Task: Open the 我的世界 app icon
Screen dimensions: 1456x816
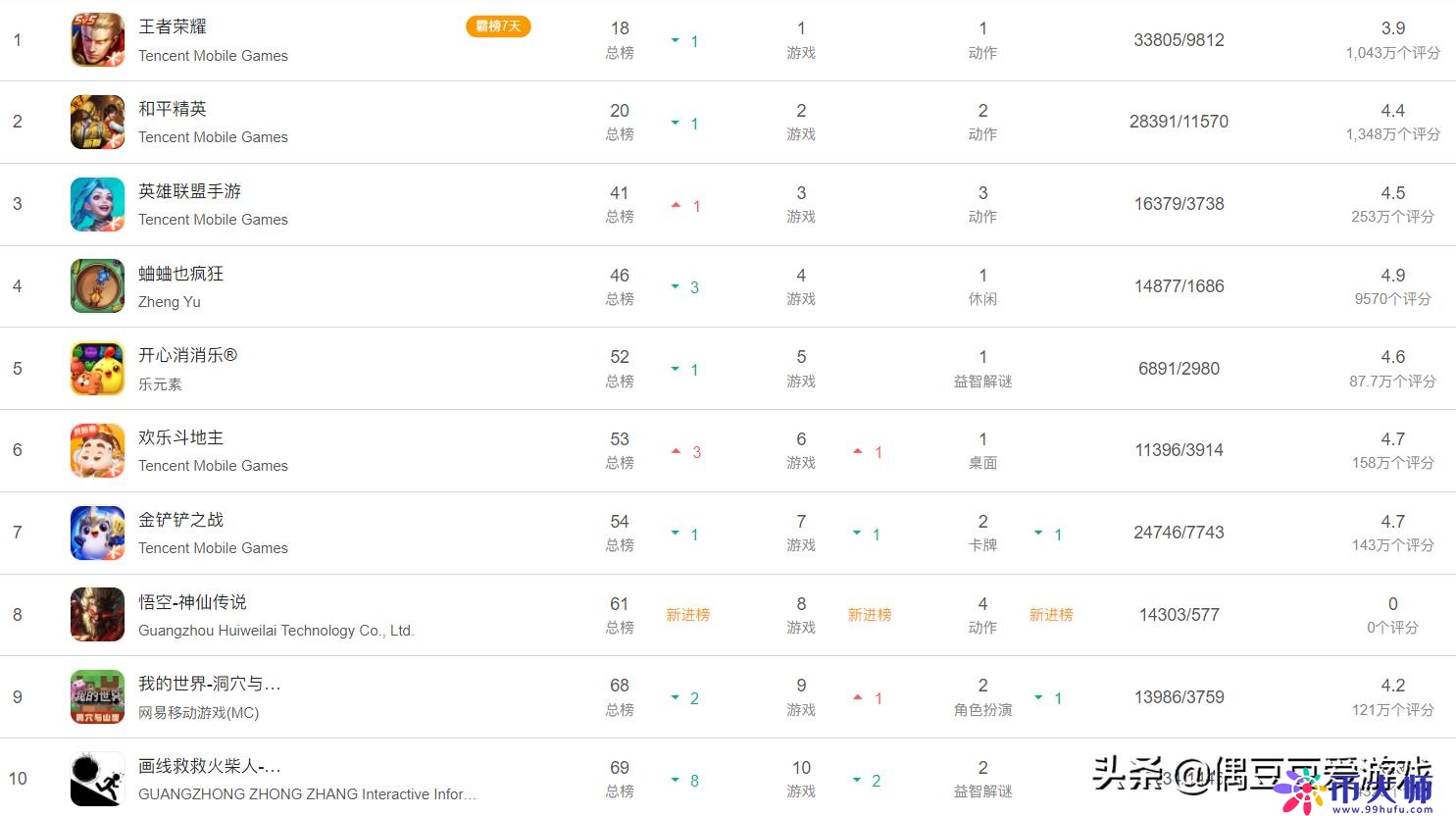Action: tap(98, 697)
